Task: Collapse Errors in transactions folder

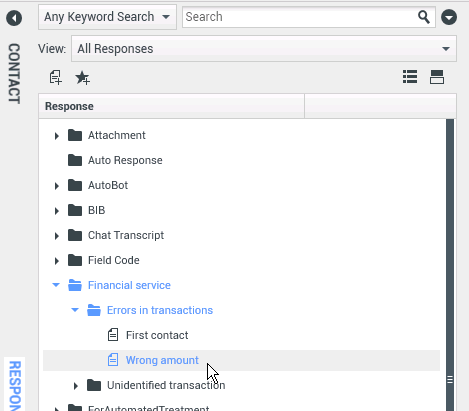Action: 75,310
